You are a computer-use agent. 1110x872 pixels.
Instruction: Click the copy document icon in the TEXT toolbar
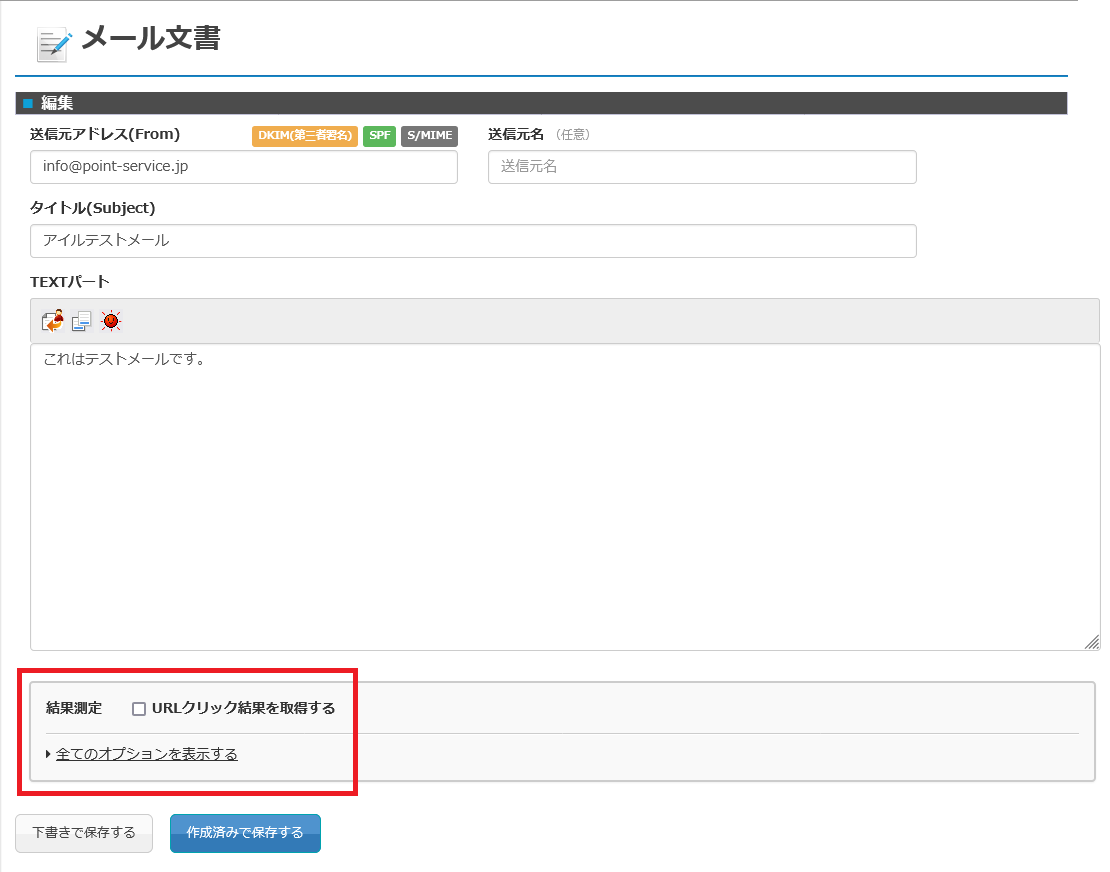coord(81,320)
